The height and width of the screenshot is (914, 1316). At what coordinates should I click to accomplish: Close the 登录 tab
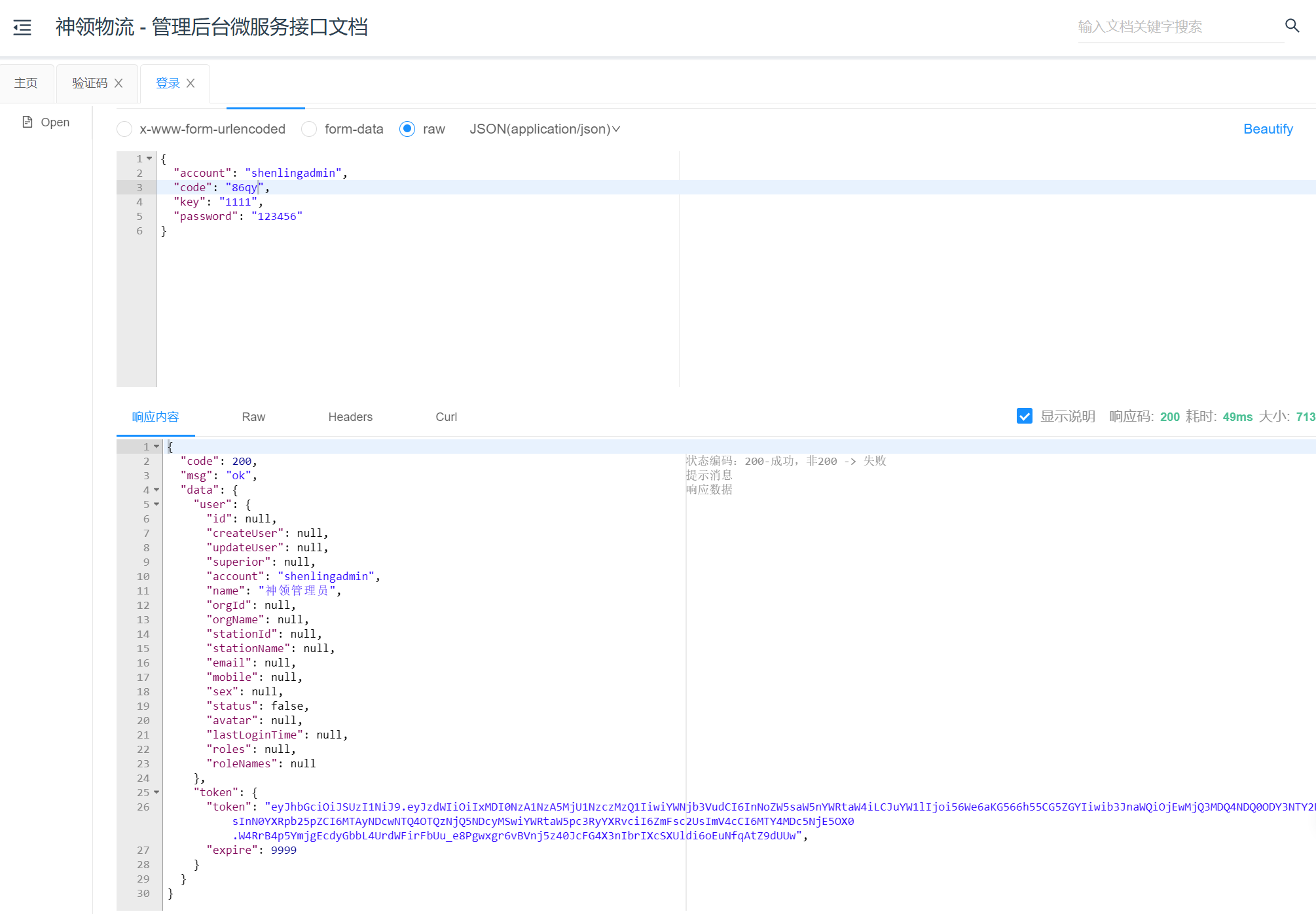[x=191, y=83]
